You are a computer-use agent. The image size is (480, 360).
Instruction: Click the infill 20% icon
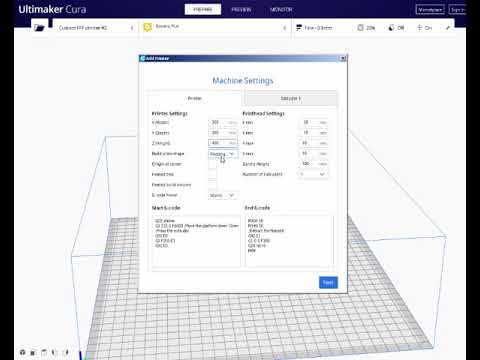[360, 28]
